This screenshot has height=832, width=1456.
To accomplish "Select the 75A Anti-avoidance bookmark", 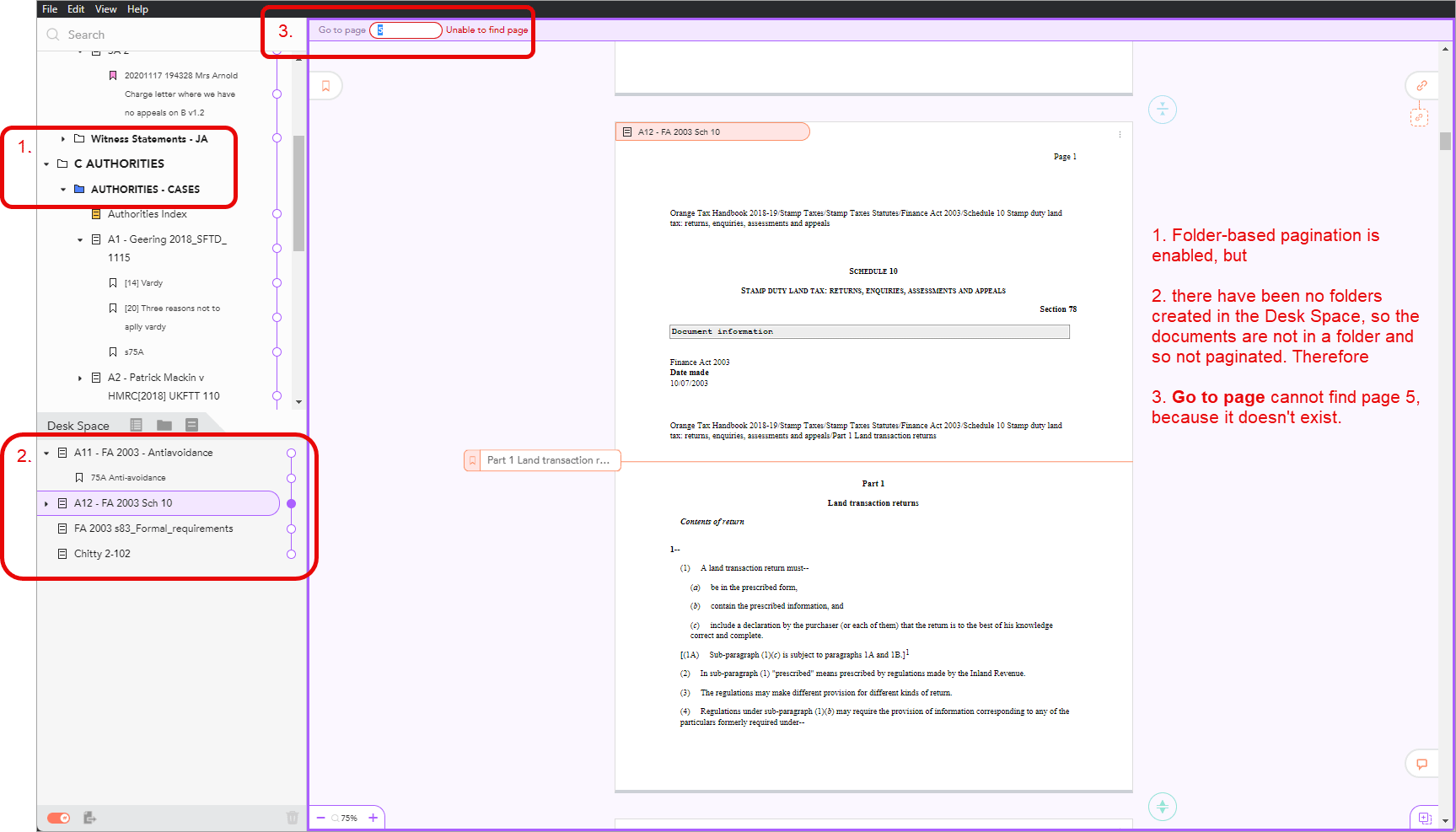I will coord(128,477).
